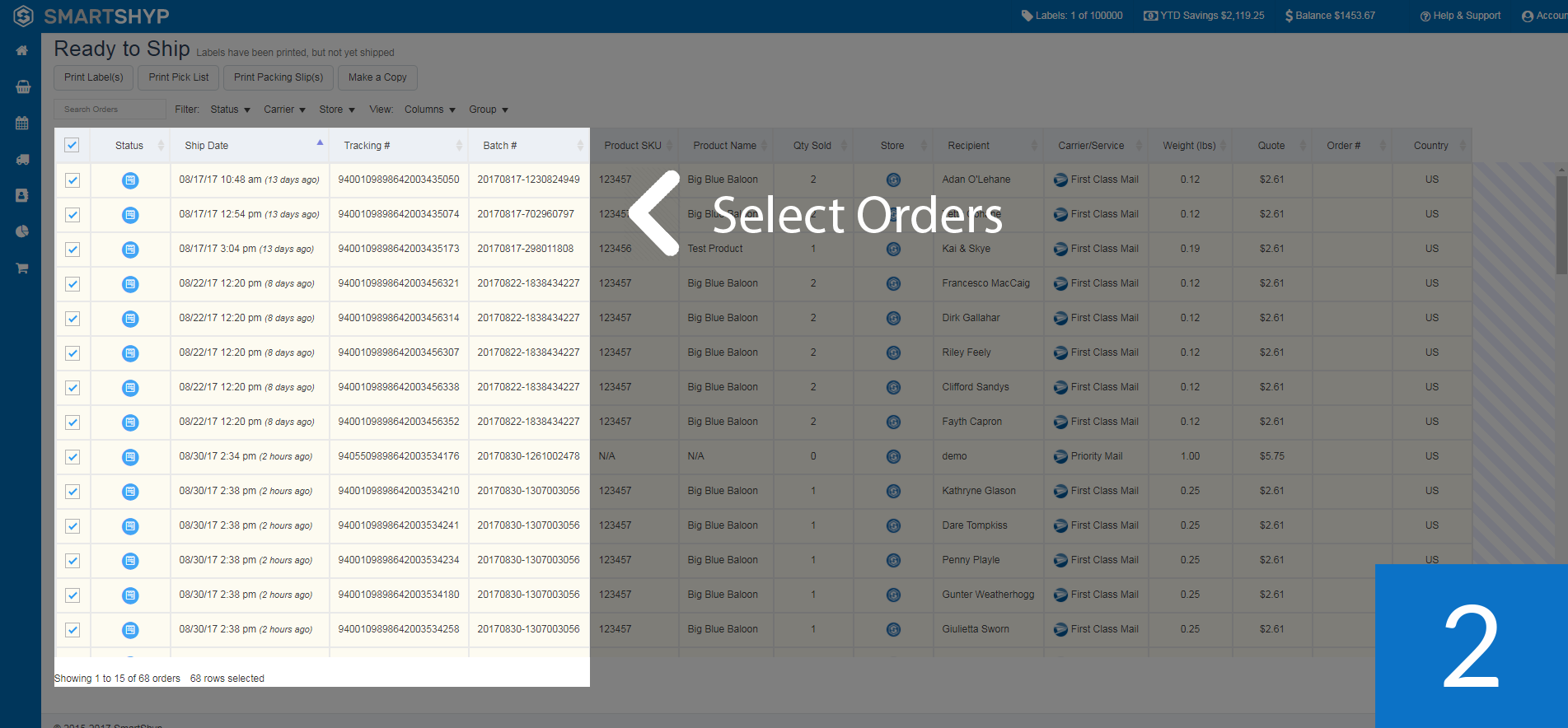Screen dimensions: 1568x728
Task: Sort table by Ship Date column
Action: [x=250, y=146]
